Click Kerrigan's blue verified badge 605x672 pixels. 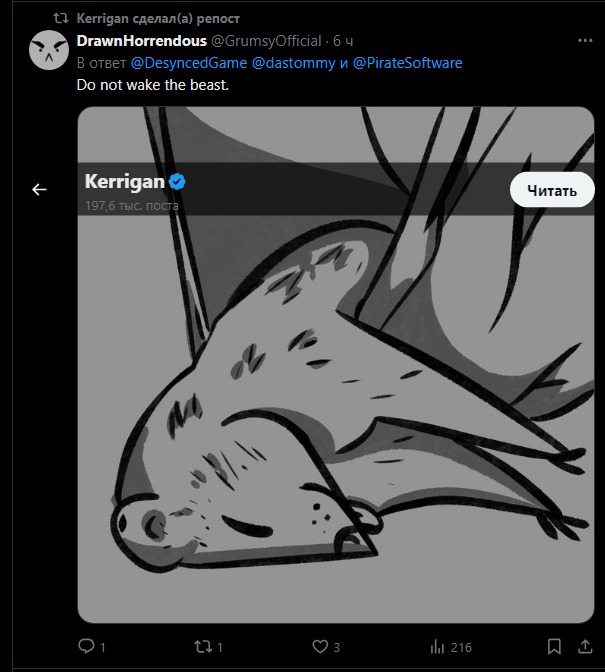pyautogui.click(x=178, y=182)
